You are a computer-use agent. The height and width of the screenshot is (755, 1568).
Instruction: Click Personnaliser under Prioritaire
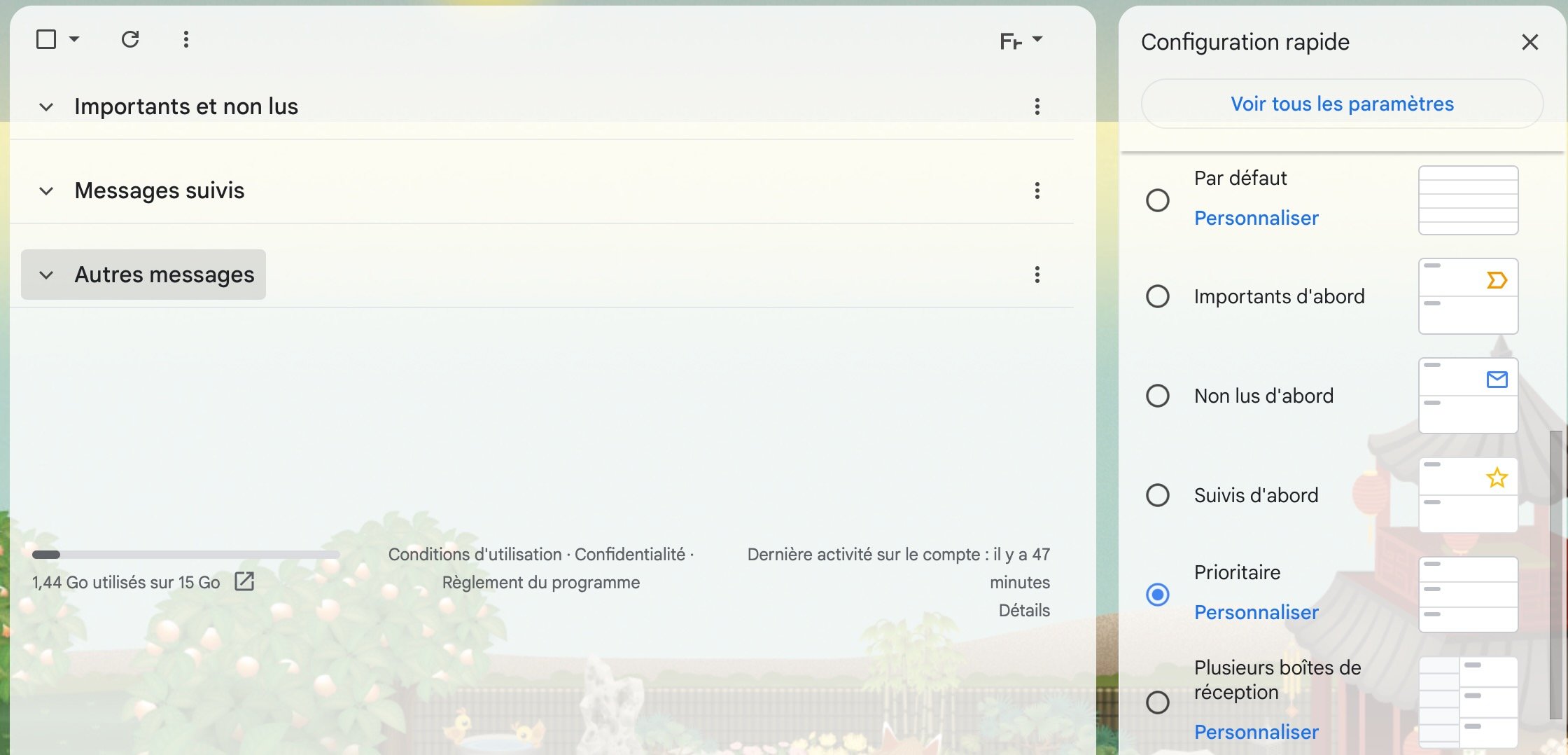click(1256, 612)
